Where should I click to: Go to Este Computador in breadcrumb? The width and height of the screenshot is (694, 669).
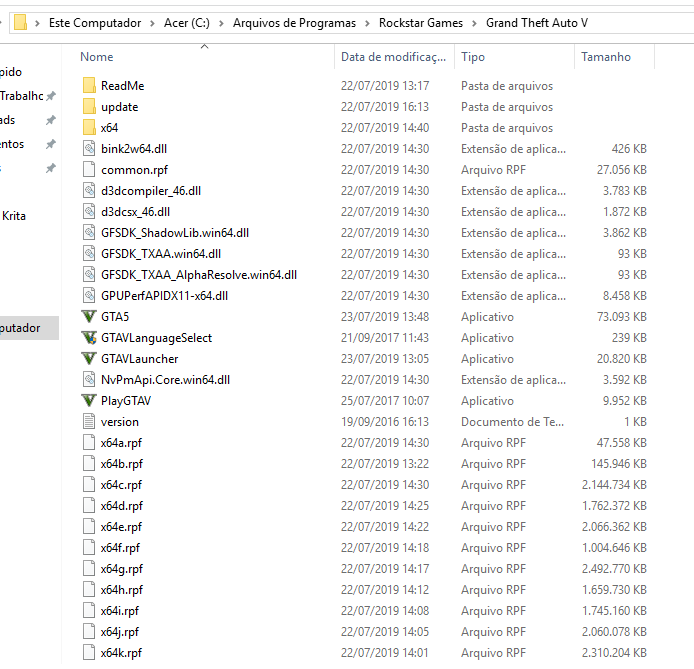click(95, 23)
